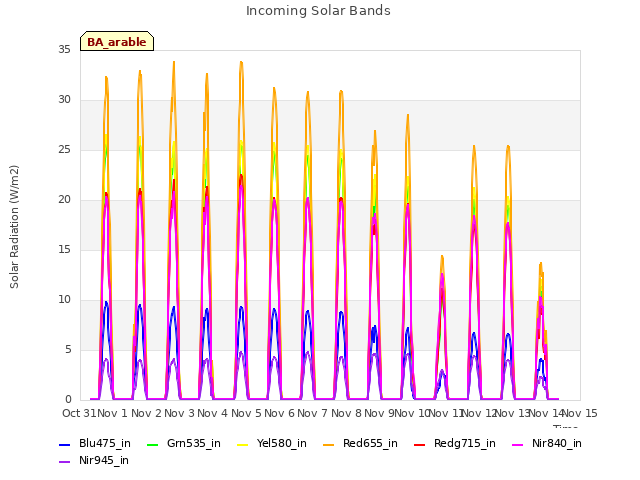Click the 5 y-axis tick label

tap(68, 350)
